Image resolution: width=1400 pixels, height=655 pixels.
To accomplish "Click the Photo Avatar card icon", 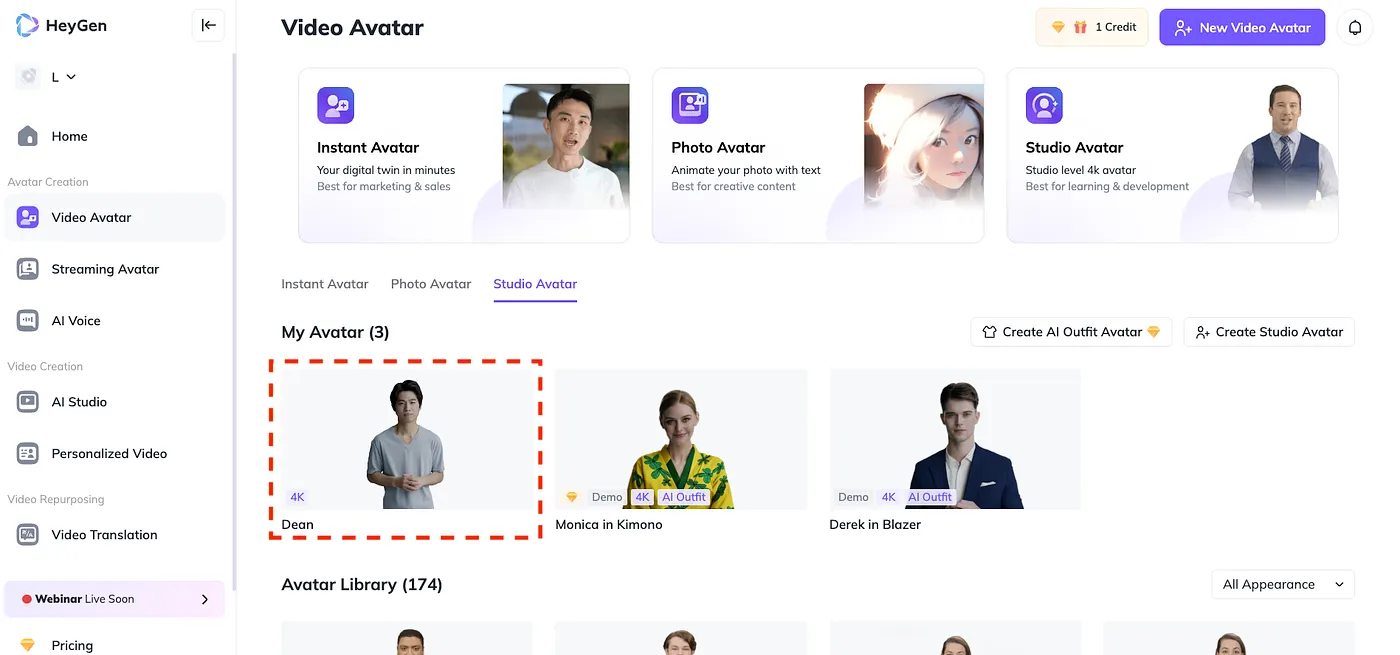I will pyautogui.click(x=690, y=105).
